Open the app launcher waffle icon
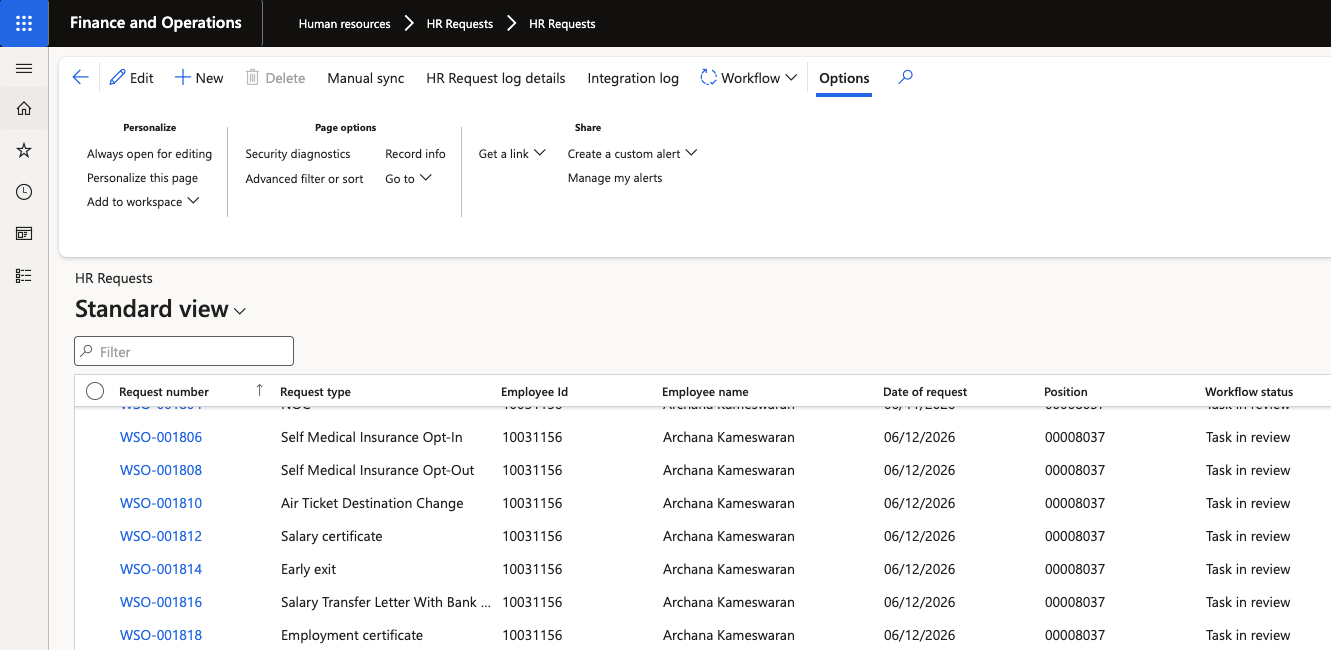This screenshot has height=650, width=1331. pyautogui.click(x=24, y=23)
